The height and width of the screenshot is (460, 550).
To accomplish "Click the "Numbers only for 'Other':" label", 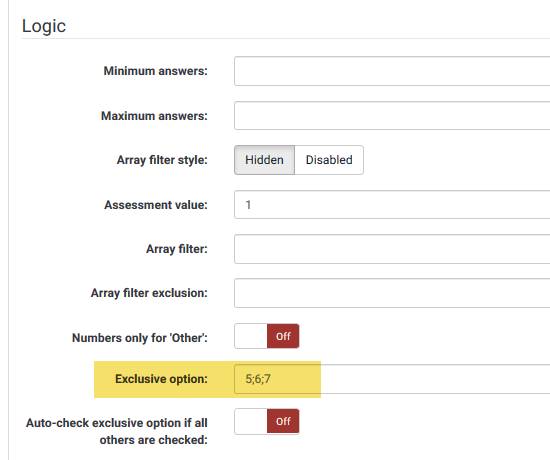I will (x=140, y=338).
